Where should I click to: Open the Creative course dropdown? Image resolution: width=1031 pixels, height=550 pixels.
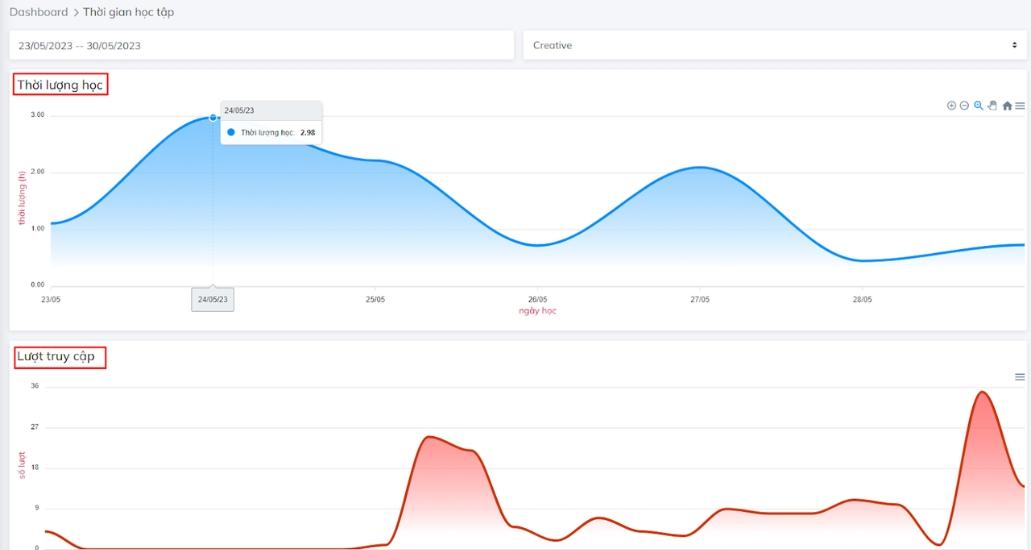775,45
